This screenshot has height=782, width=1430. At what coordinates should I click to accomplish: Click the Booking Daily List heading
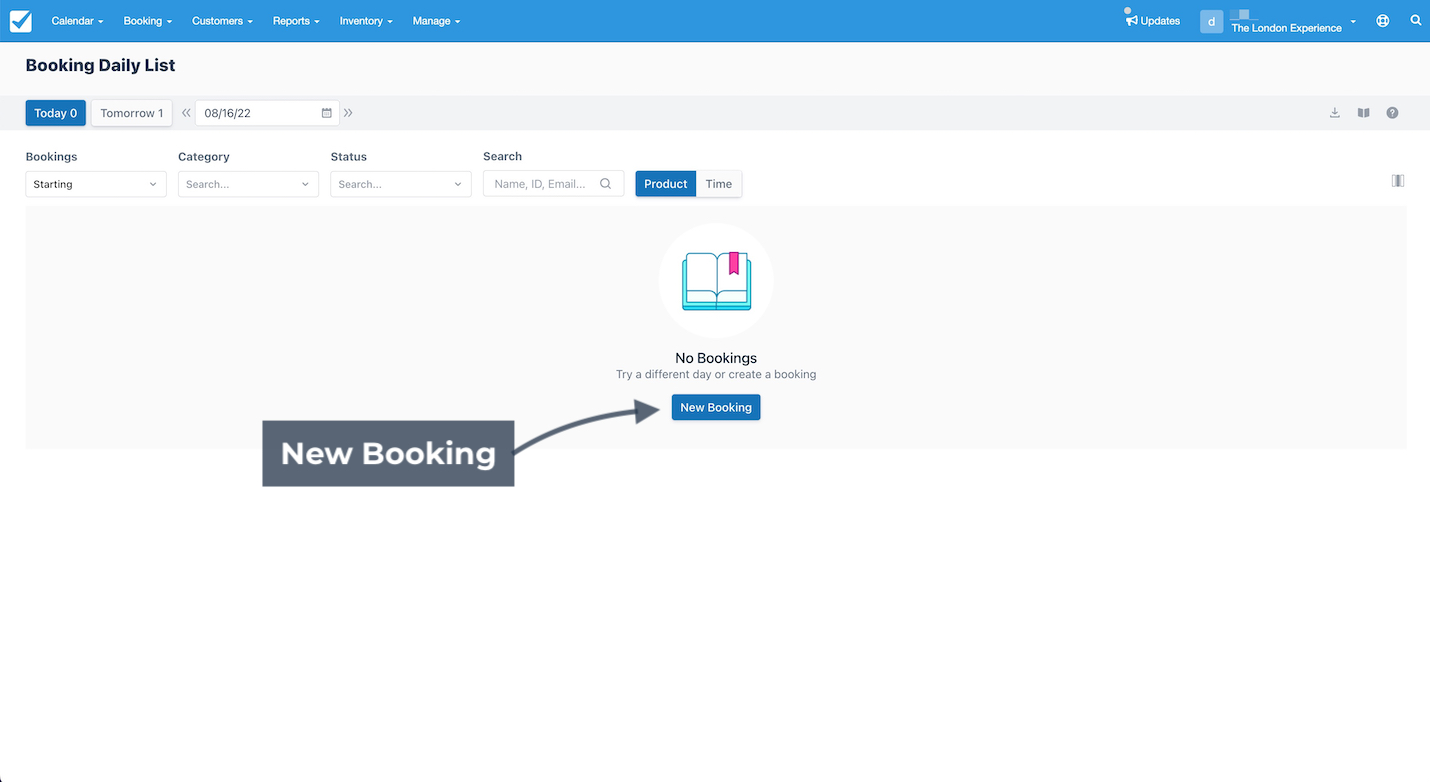(x=100, y=65)
